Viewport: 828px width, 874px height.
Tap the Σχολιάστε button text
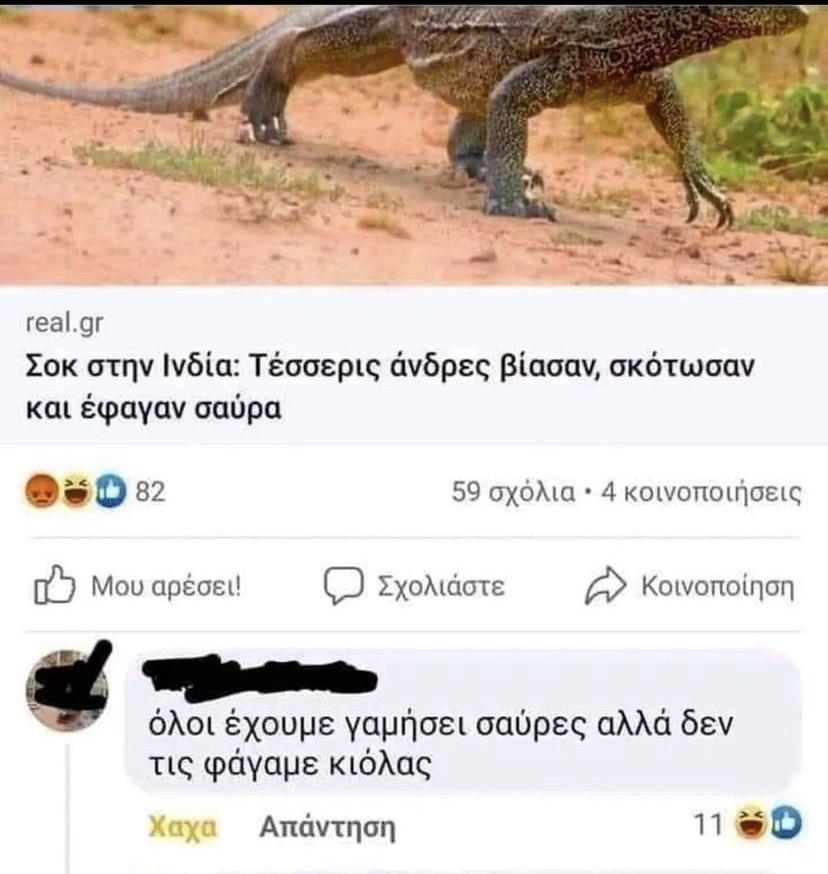[441, 586]
